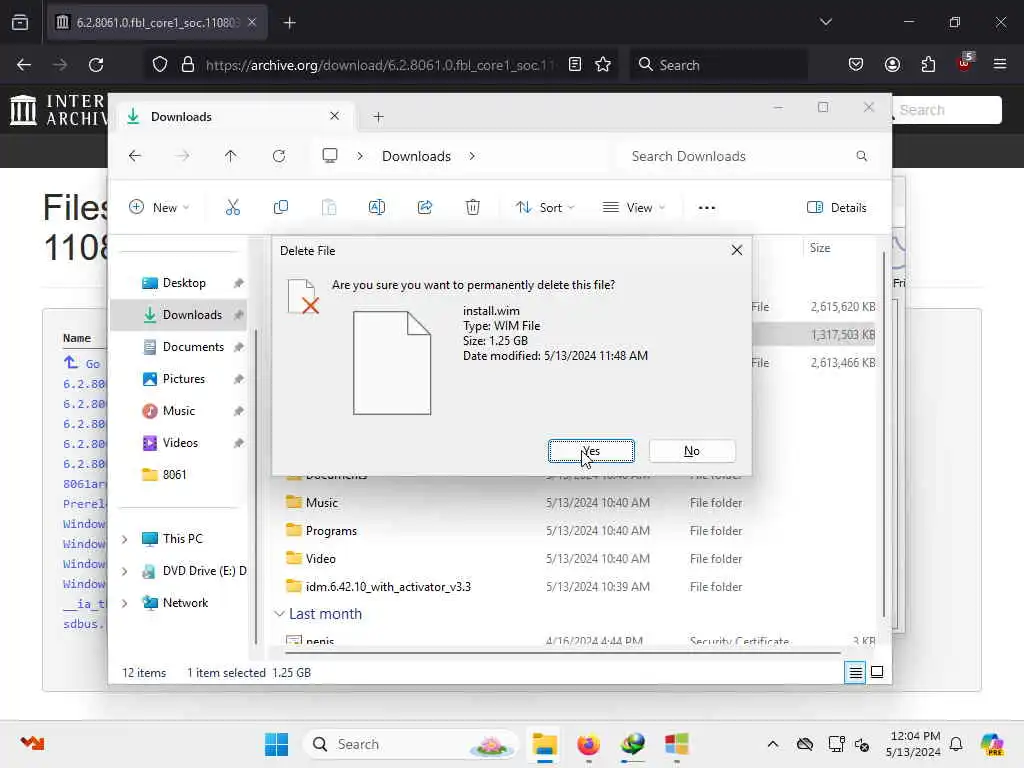
Task: Click the Firefox Search box
Action: (x=718, y=65)
